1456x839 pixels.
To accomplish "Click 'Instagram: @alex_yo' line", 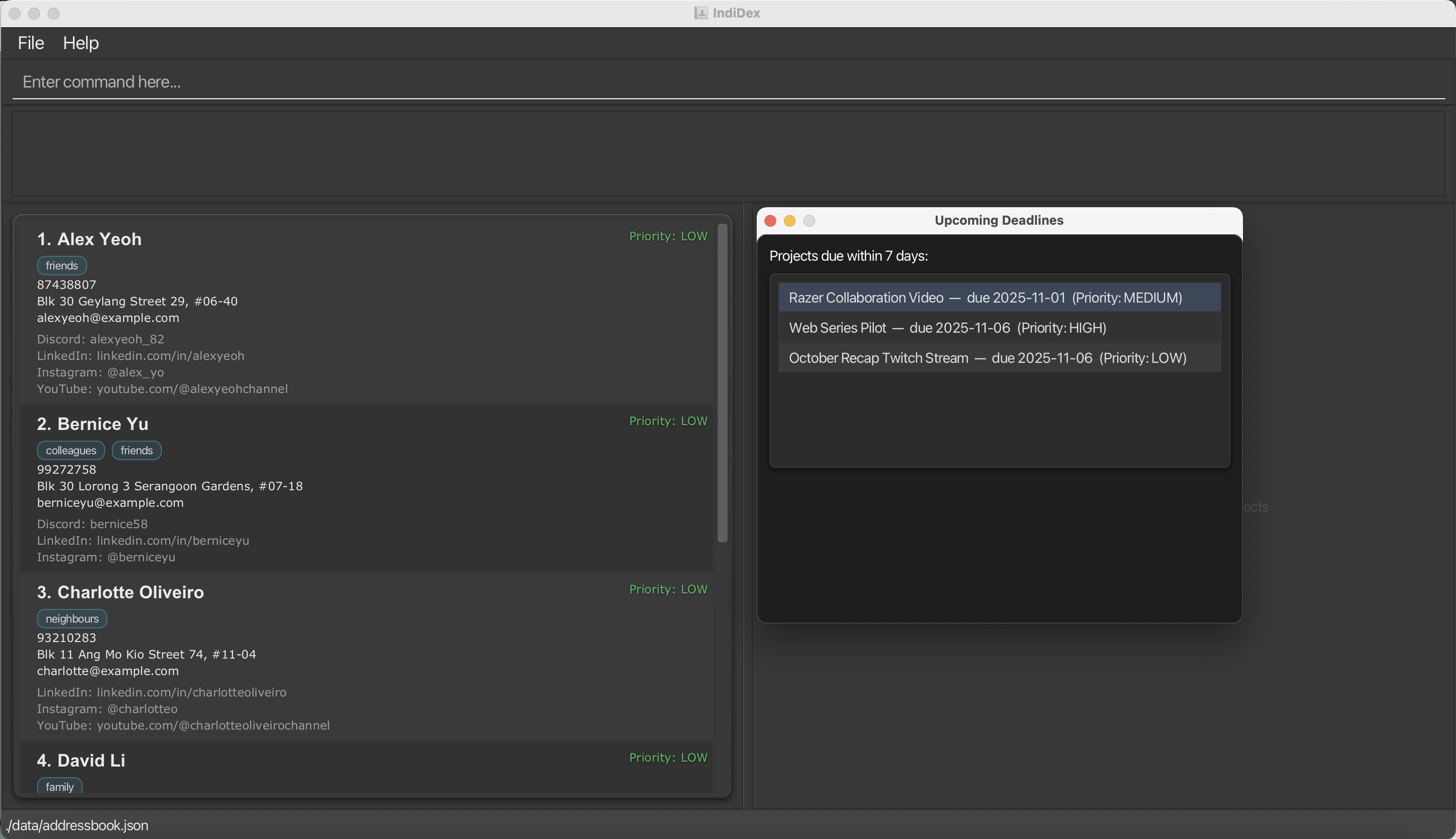I will point(101,372).
